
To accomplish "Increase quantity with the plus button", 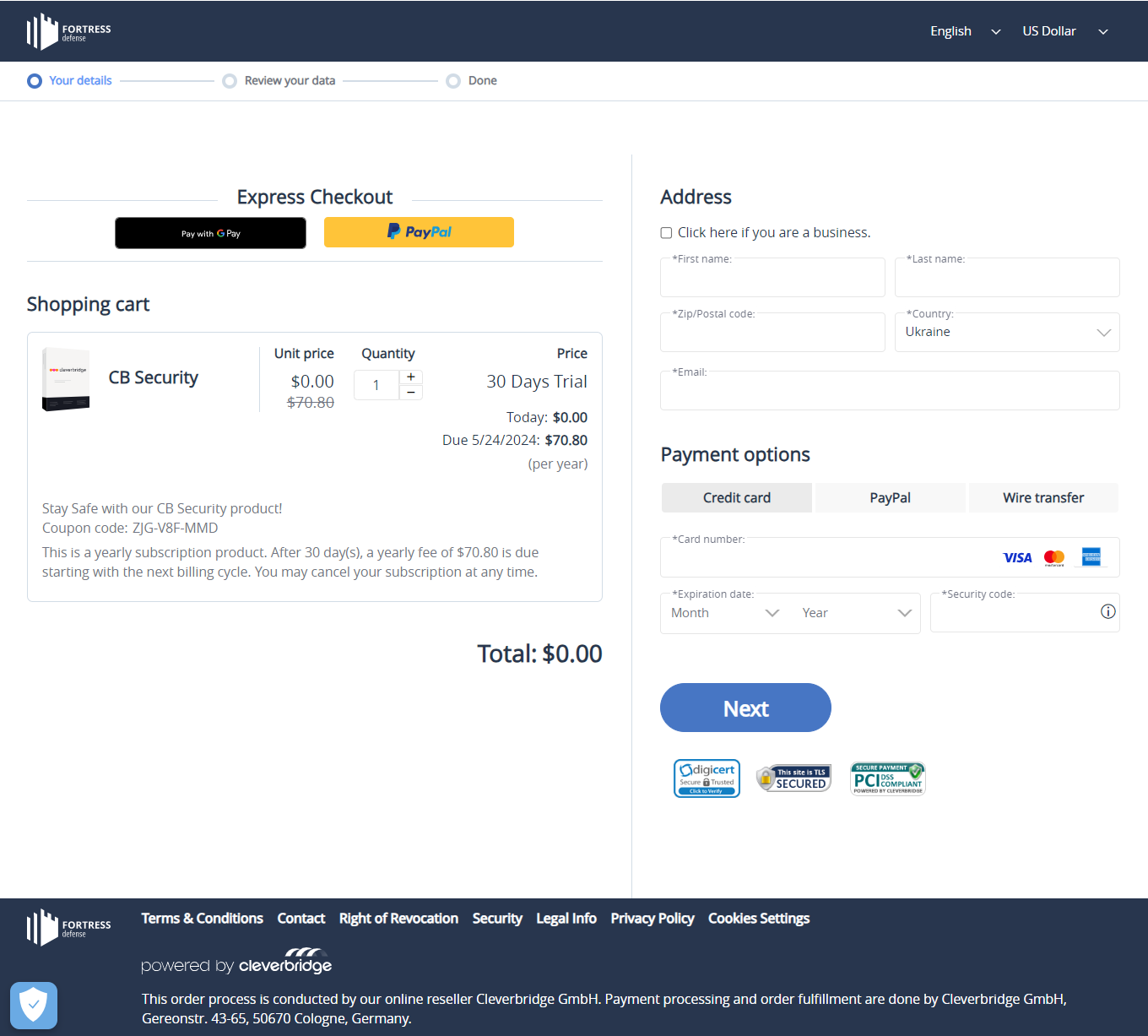I will [411, 377].
